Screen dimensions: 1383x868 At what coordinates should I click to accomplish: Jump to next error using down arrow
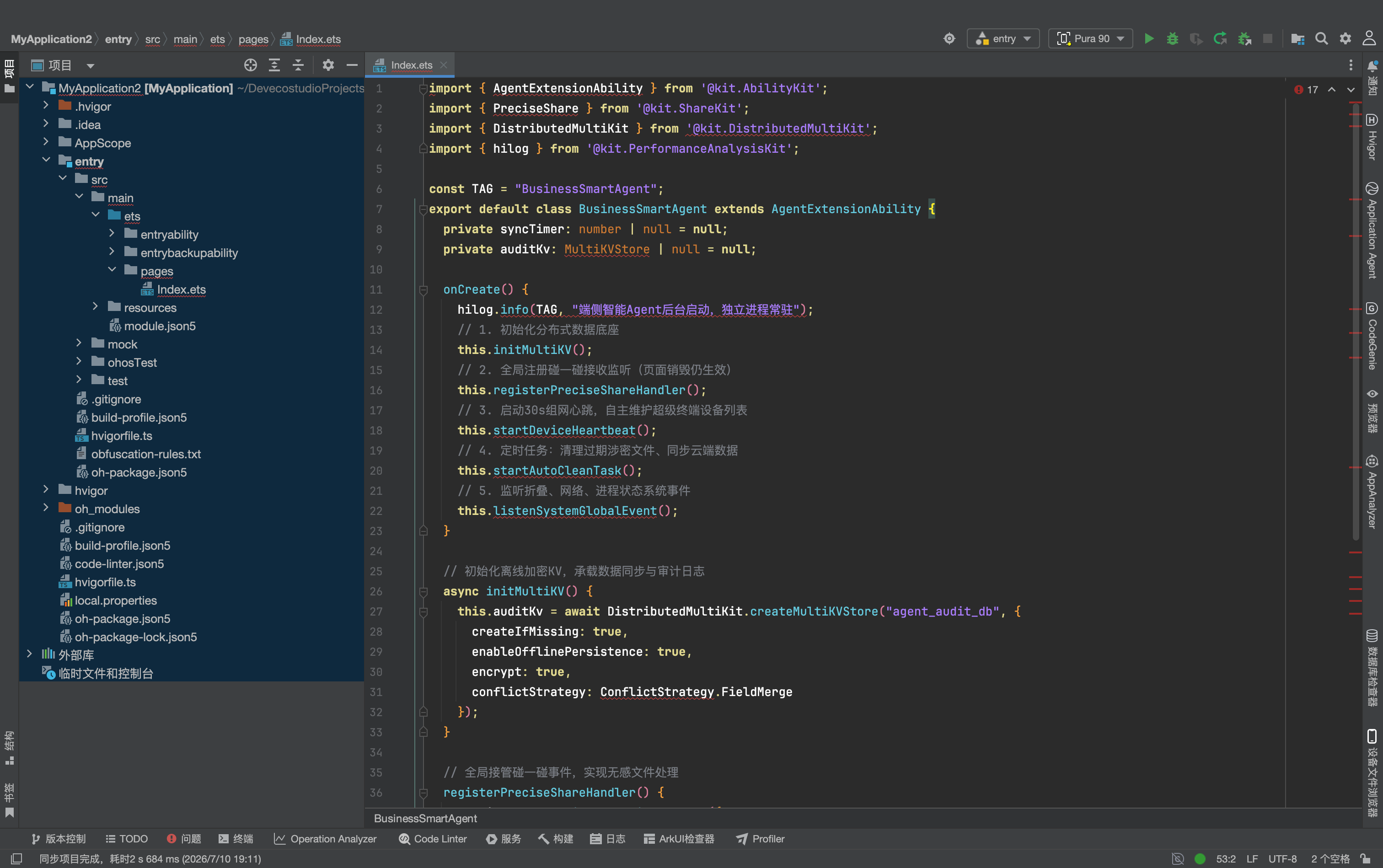(1351, 90)
